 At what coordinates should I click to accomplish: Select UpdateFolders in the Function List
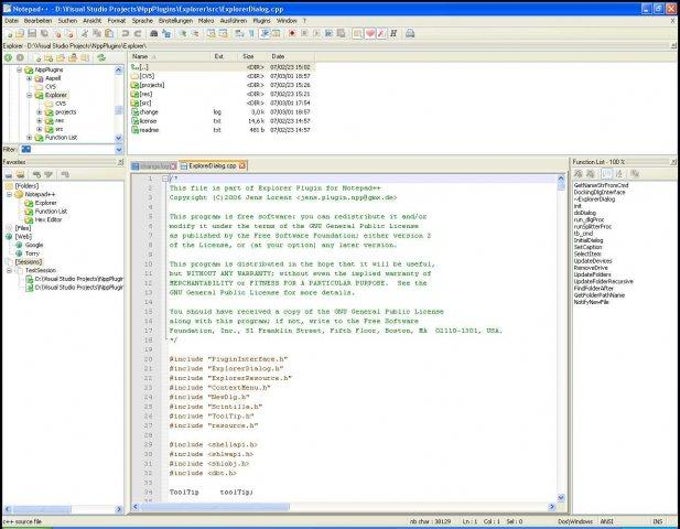tap(593, 274)
